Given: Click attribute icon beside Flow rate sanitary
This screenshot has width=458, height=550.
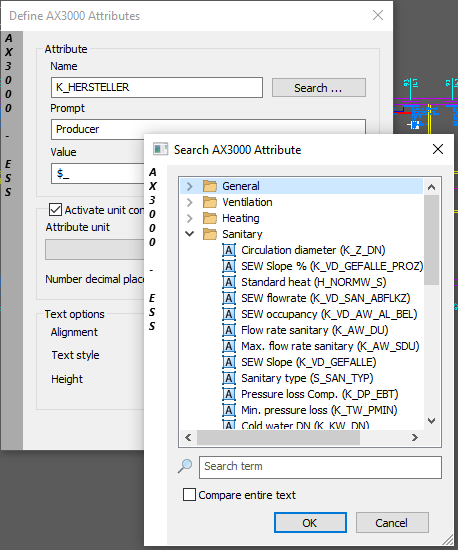Looking at the screenshot, I should (229, 330).
